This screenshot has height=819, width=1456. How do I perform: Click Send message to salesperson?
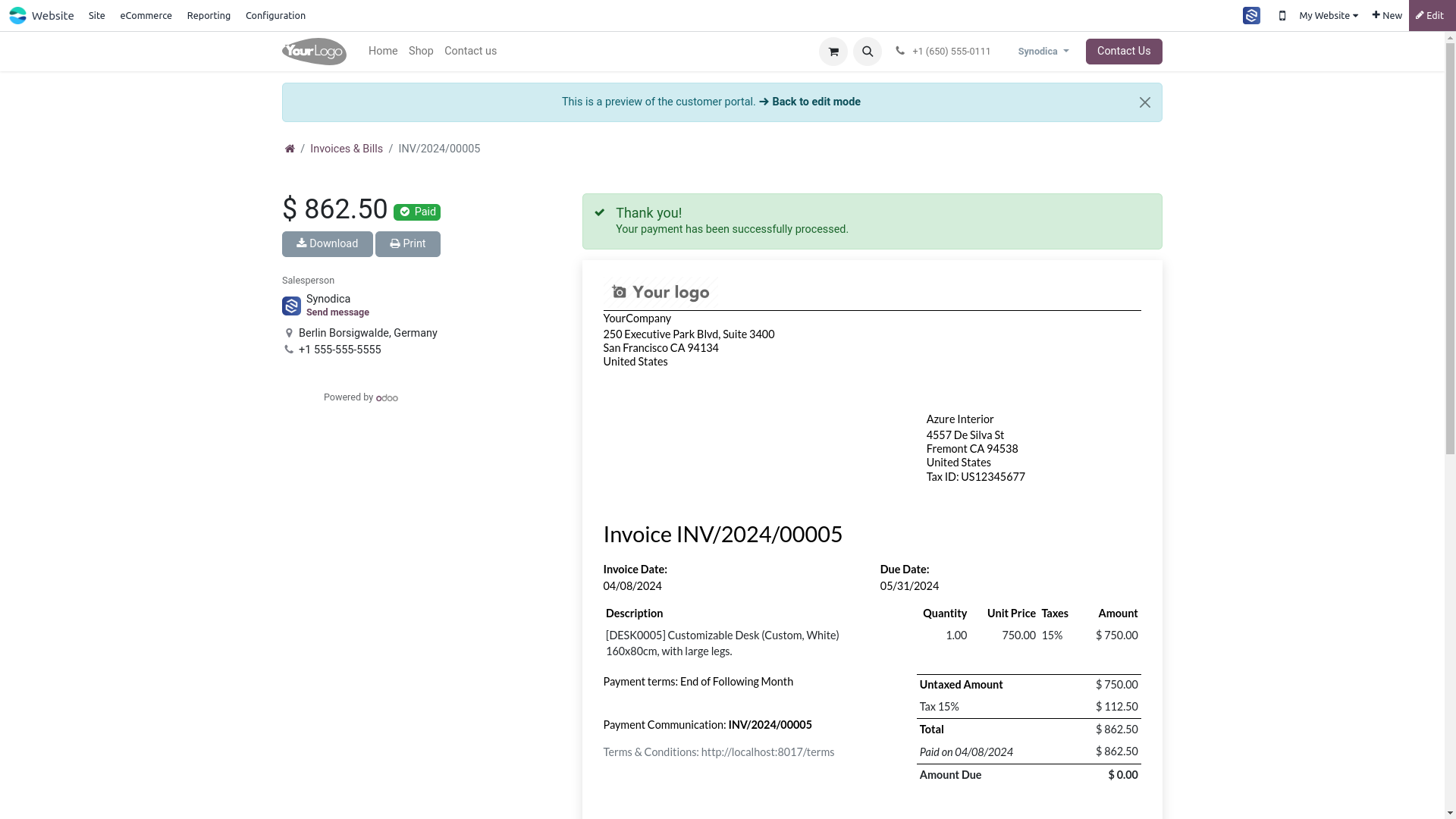[x=337, y=312]
